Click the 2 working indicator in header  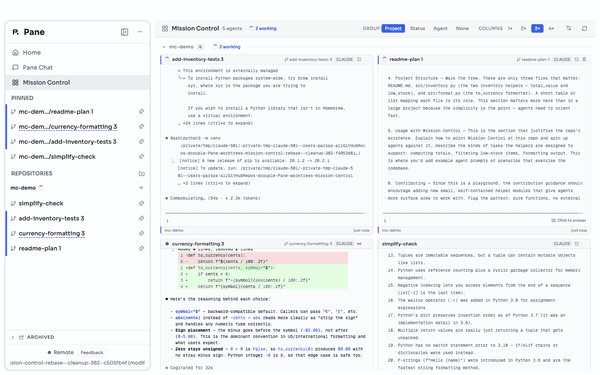[x=263, y=28]
